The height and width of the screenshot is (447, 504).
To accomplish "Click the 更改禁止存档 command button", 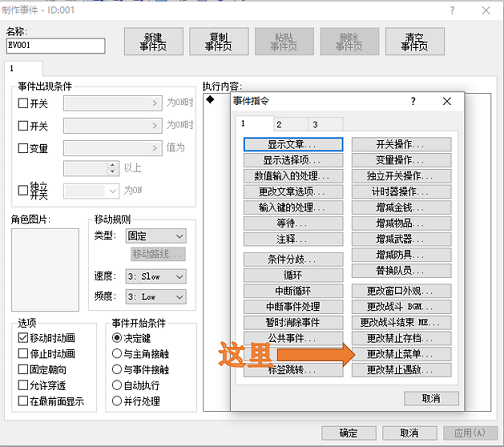I will 401,338.
